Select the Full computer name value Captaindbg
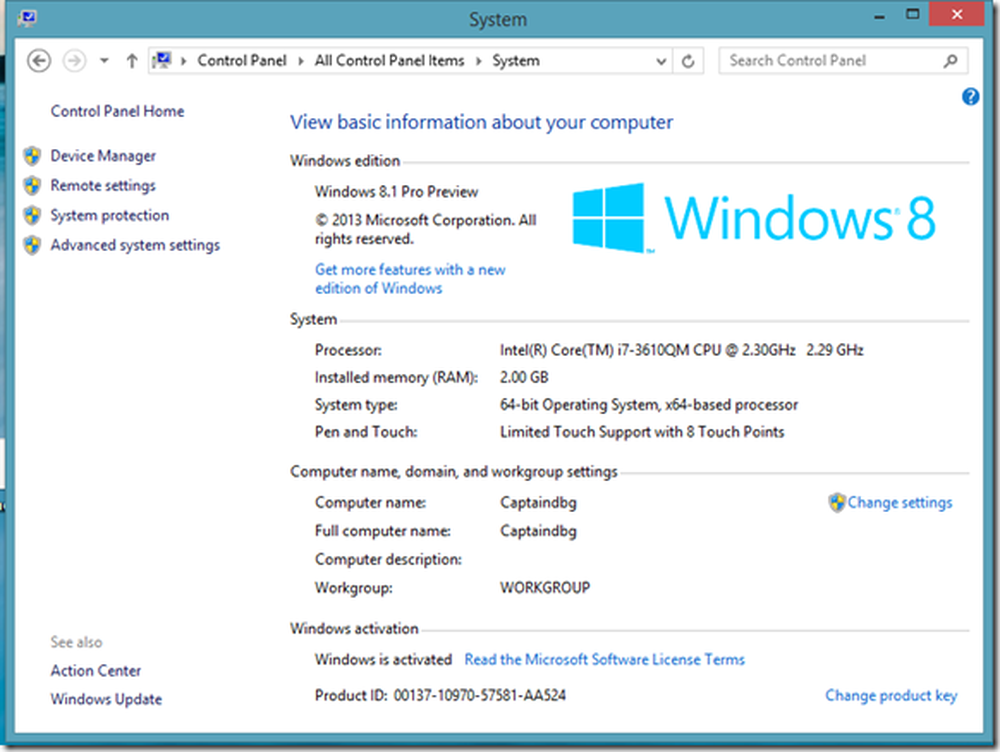This screenshot has height=752, width=1000. pos(538,531)
